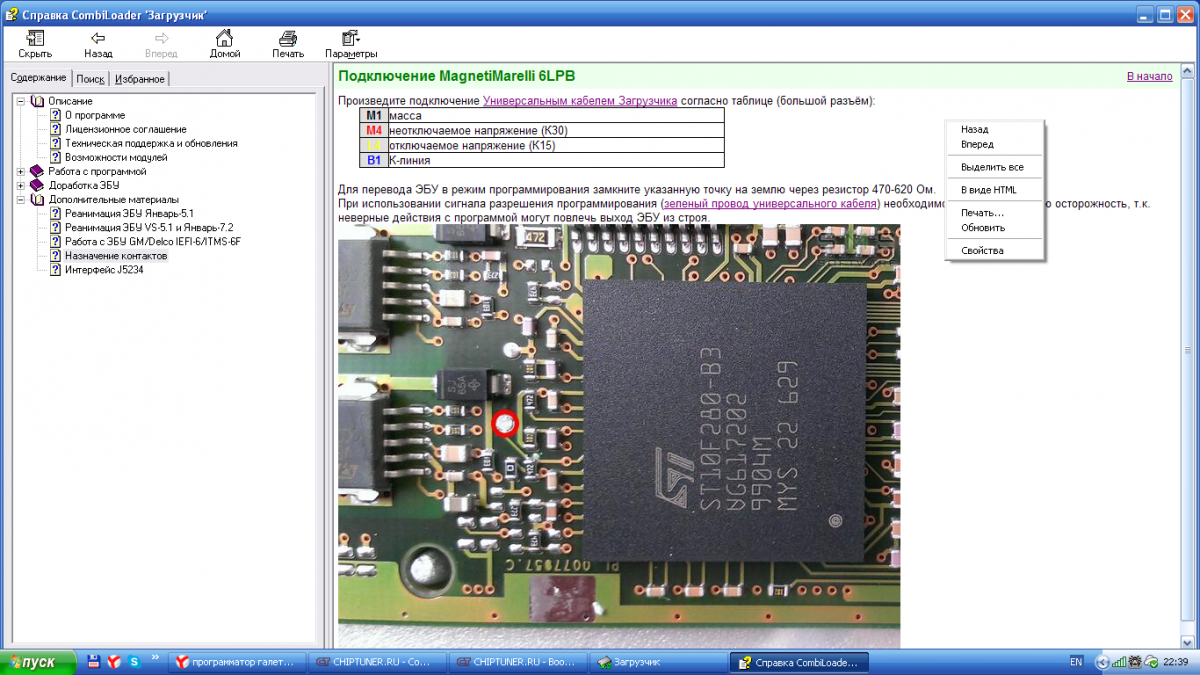Open the Избранное tab
Image resolution: width=1200 pixels, height=675 pixels.
click(x=140, y=79)
